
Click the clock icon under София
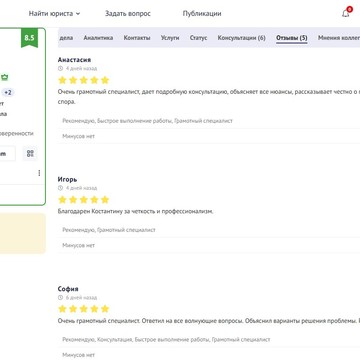coord(60,297)
